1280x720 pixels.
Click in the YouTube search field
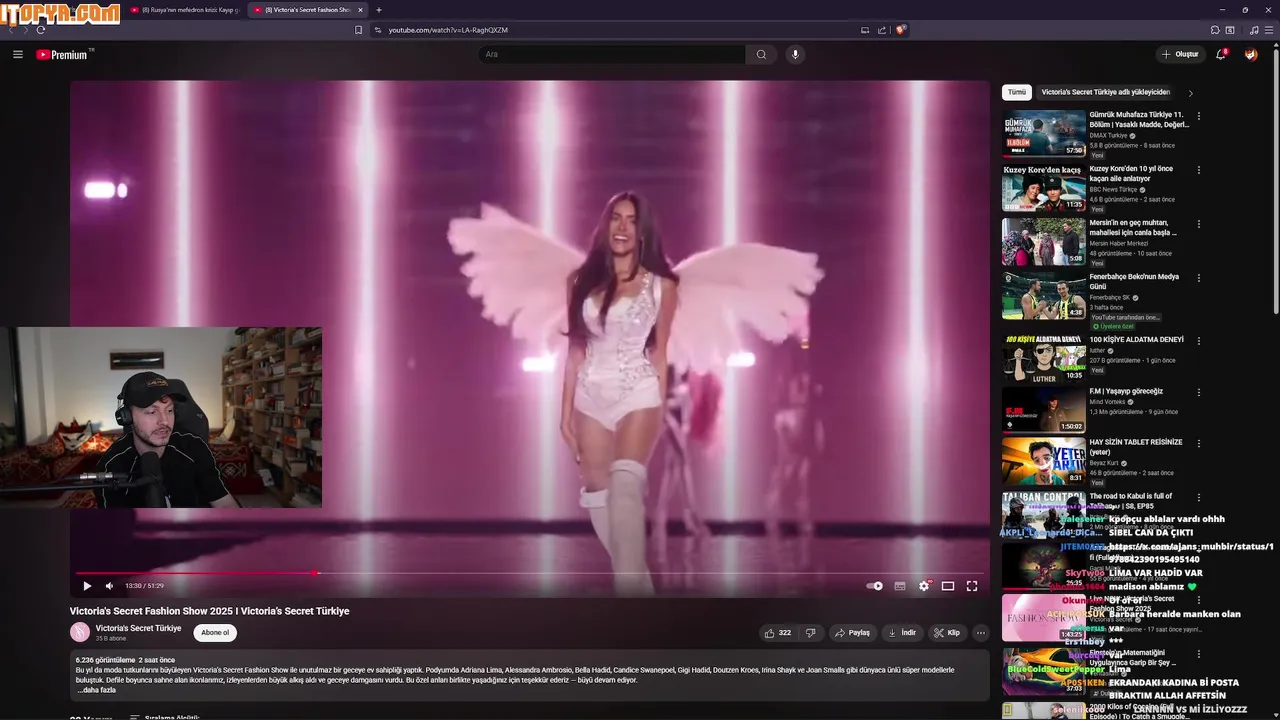(611, 55)
